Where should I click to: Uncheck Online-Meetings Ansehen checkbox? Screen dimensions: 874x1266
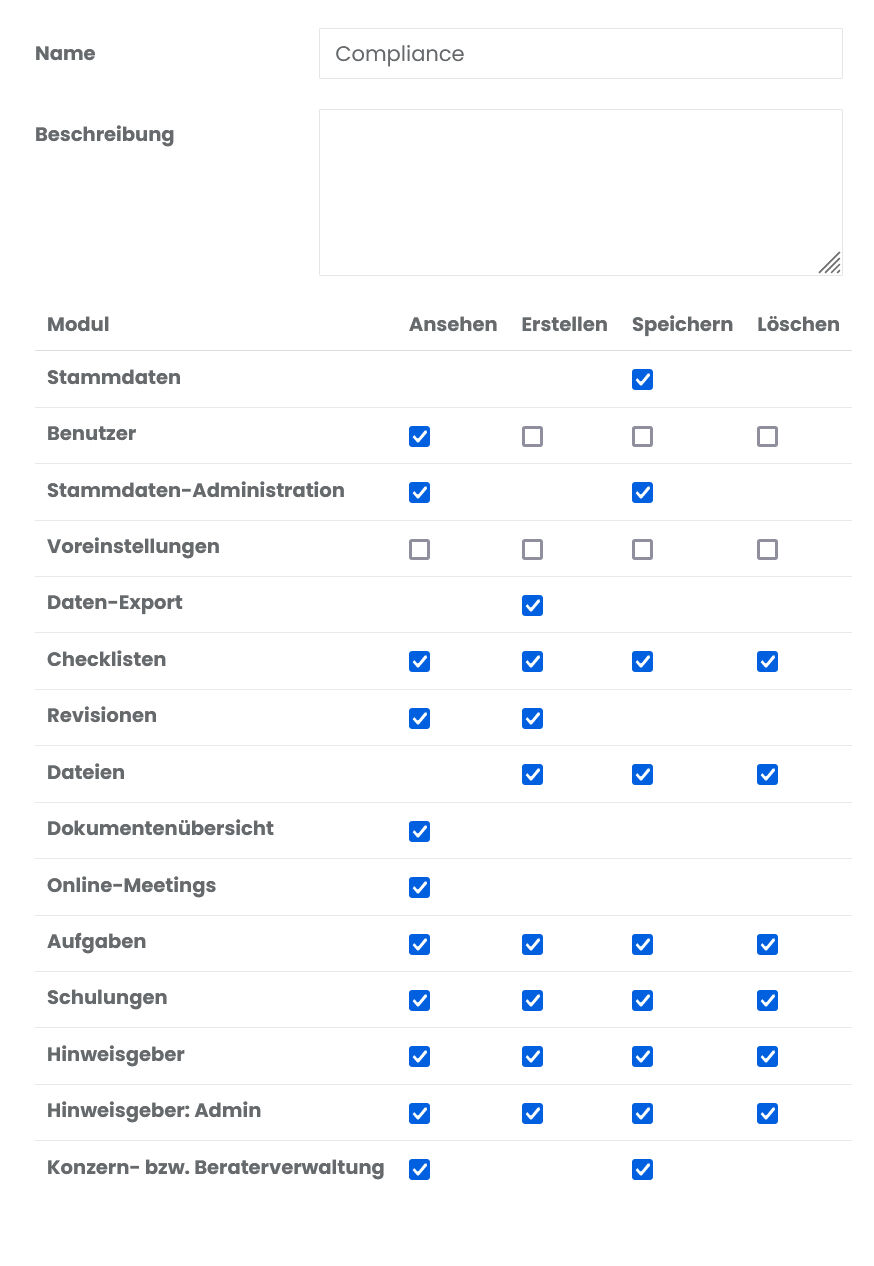420,888
